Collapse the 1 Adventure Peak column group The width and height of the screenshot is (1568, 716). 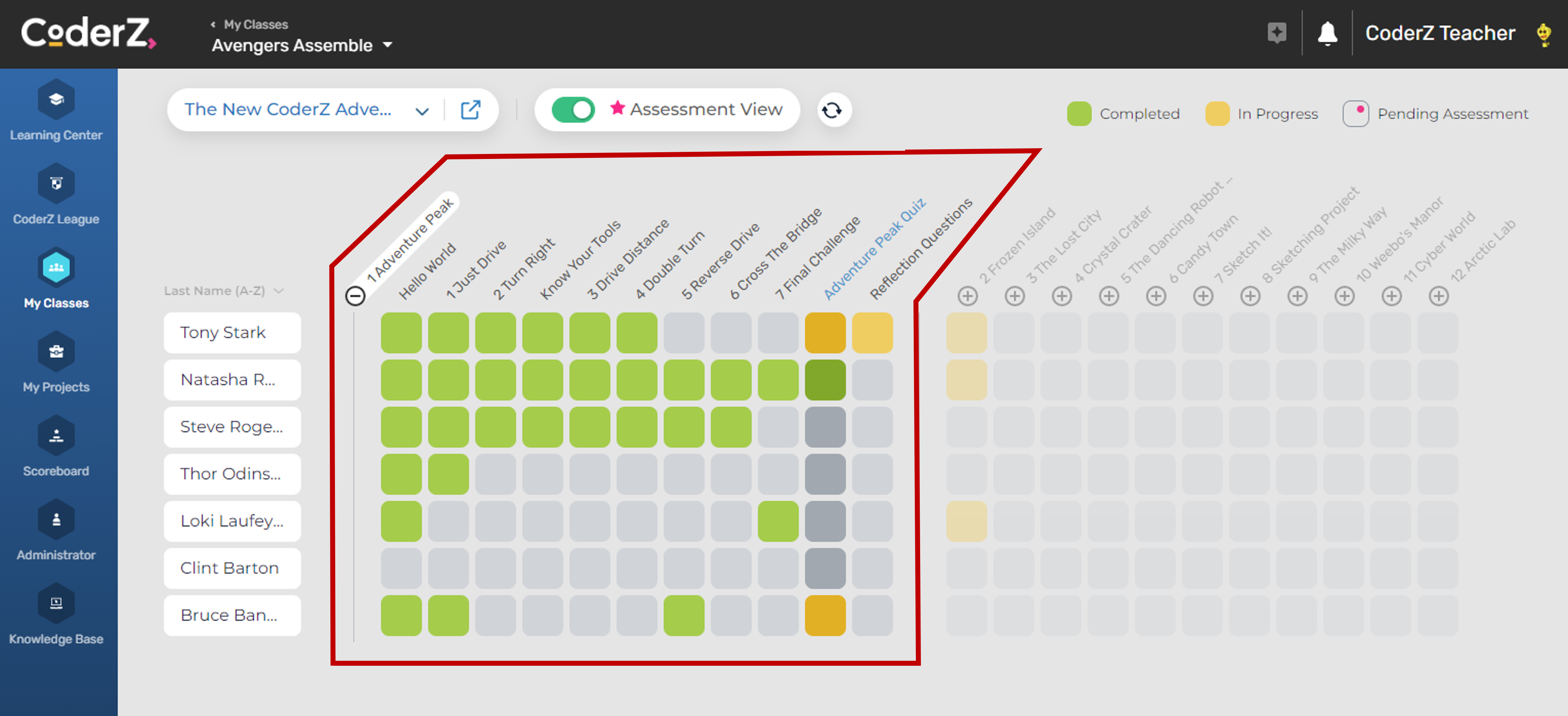[x=356, y=296]
